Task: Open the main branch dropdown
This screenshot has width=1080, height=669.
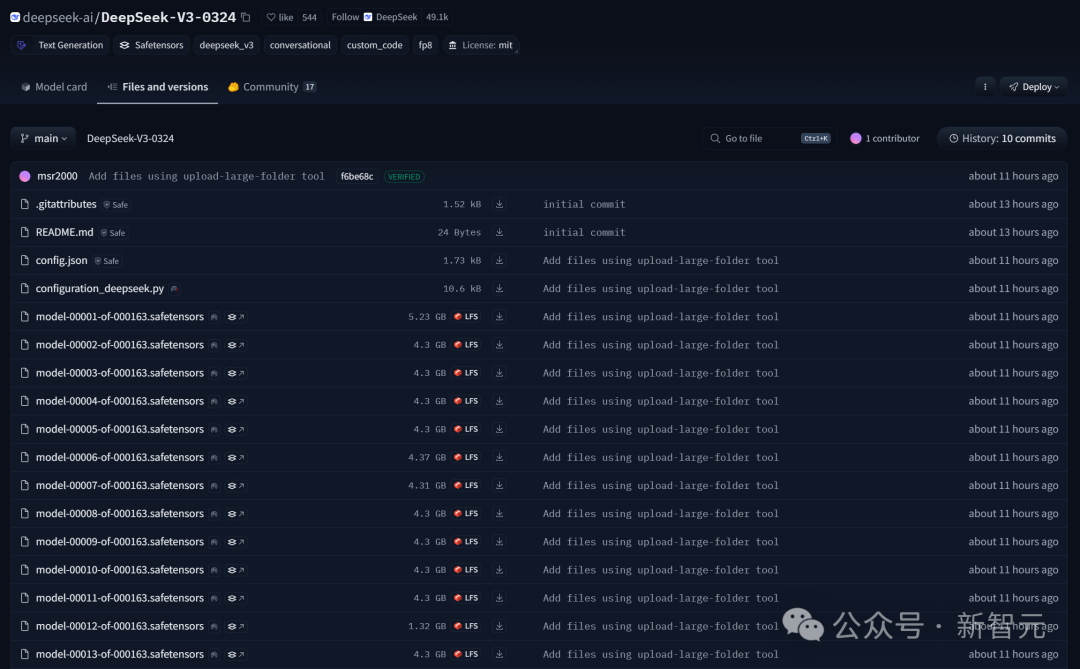Action: (42, 138)
